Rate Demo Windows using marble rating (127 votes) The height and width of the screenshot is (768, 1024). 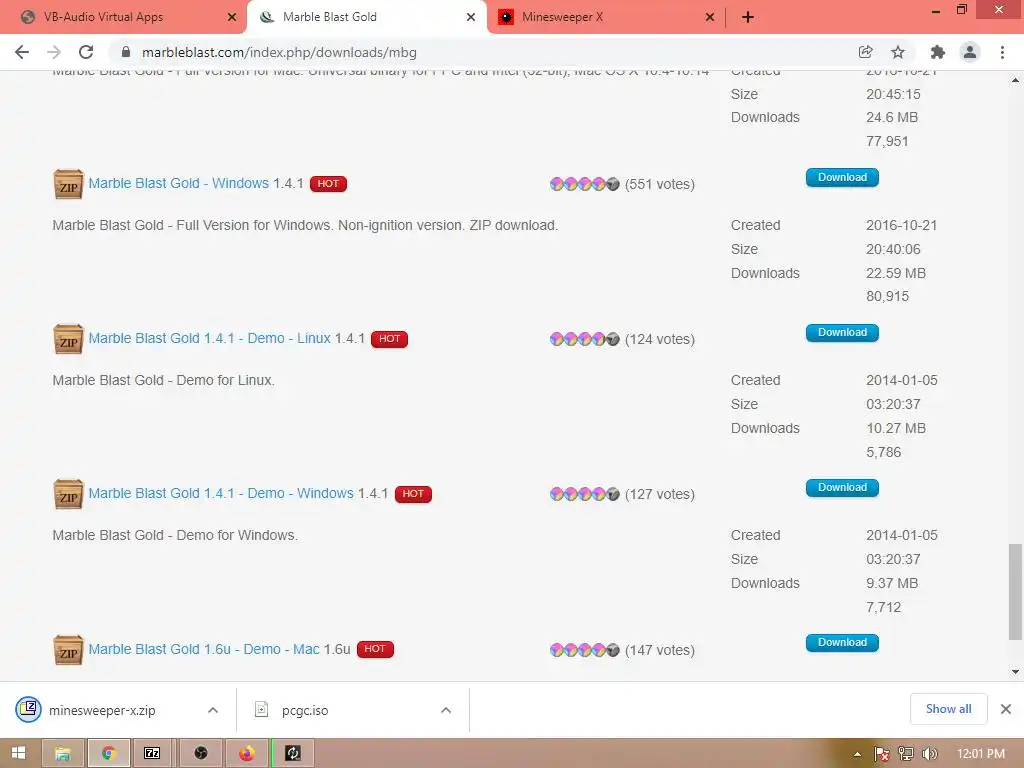click(x=584, y=494)
